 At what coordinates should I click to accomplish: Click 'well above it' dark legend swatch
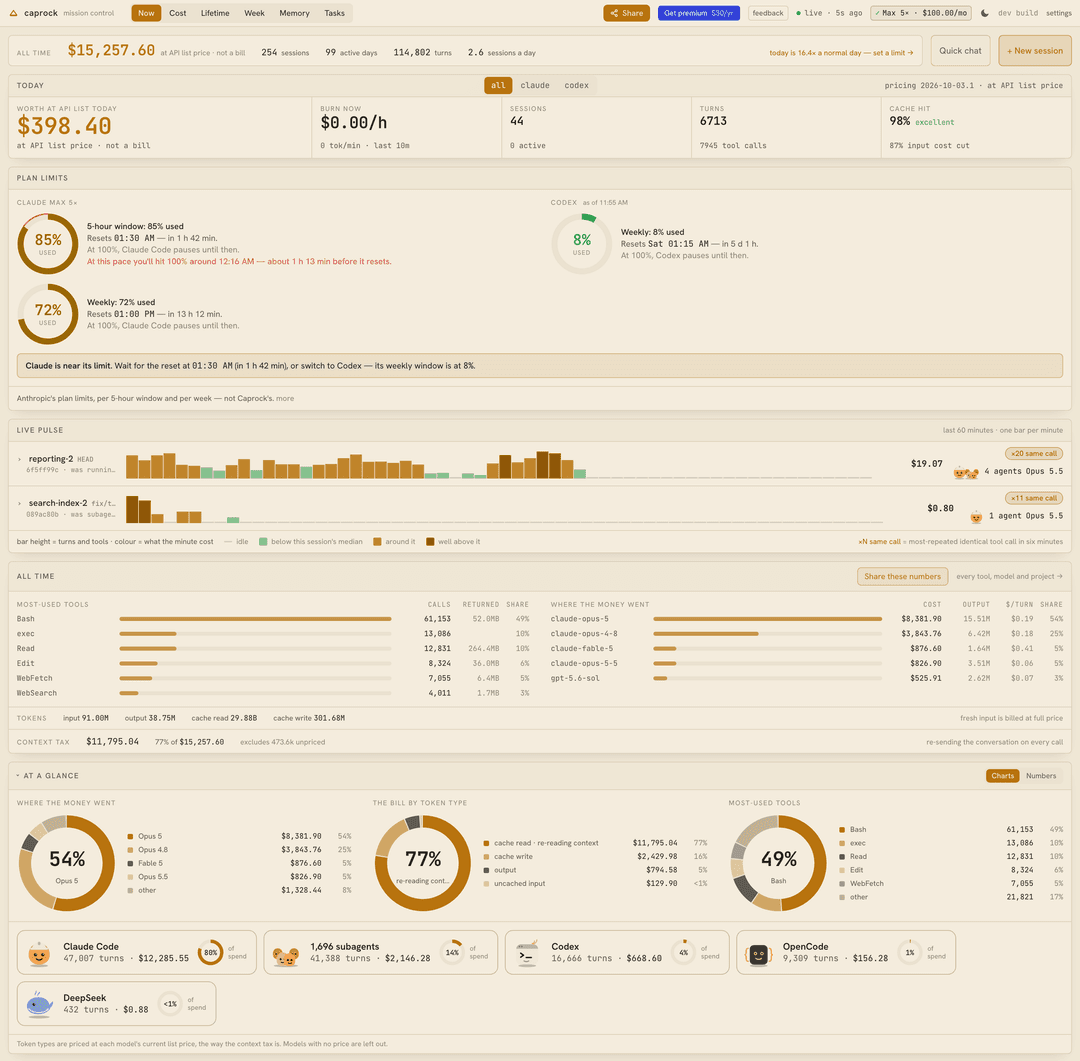pos(430,542)
